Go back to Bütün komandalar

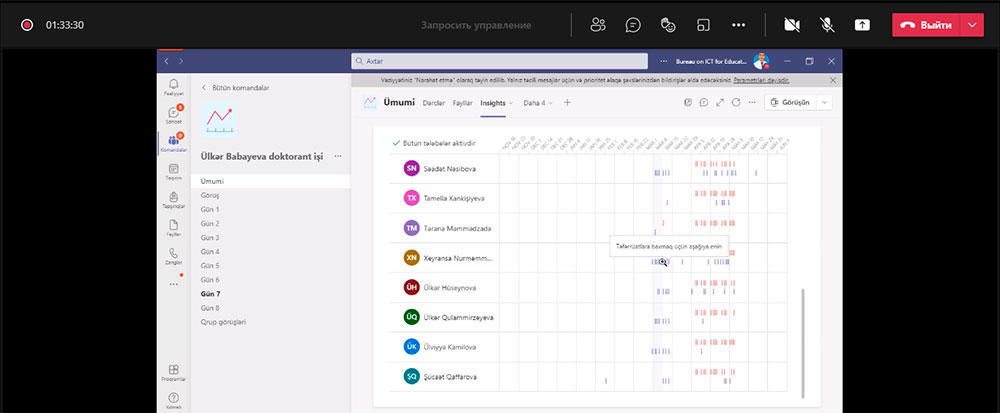235,88
